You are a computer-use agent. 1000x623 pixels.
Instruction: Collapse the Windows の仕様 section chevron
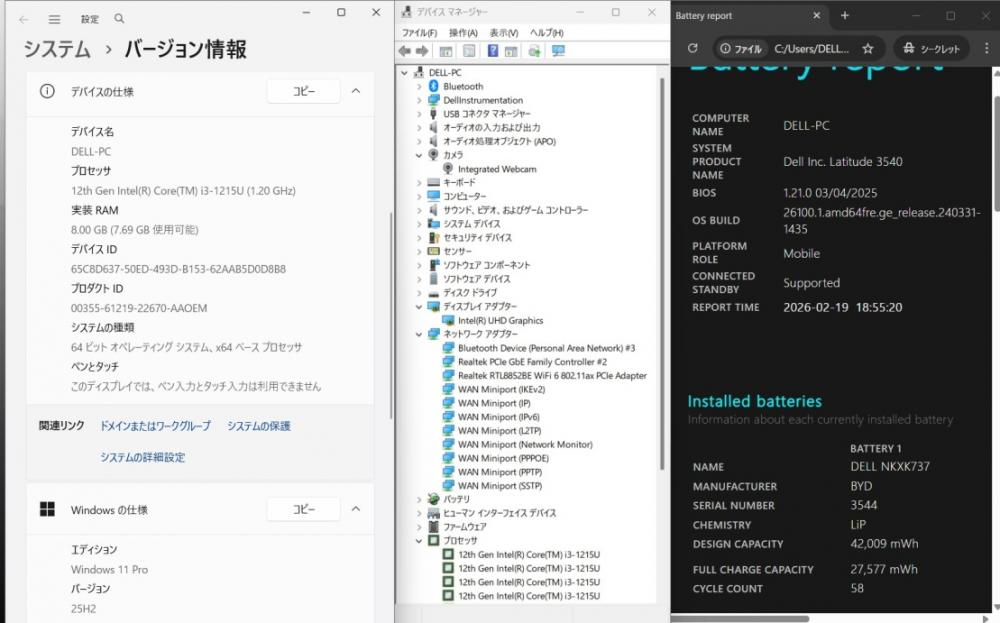355,509
